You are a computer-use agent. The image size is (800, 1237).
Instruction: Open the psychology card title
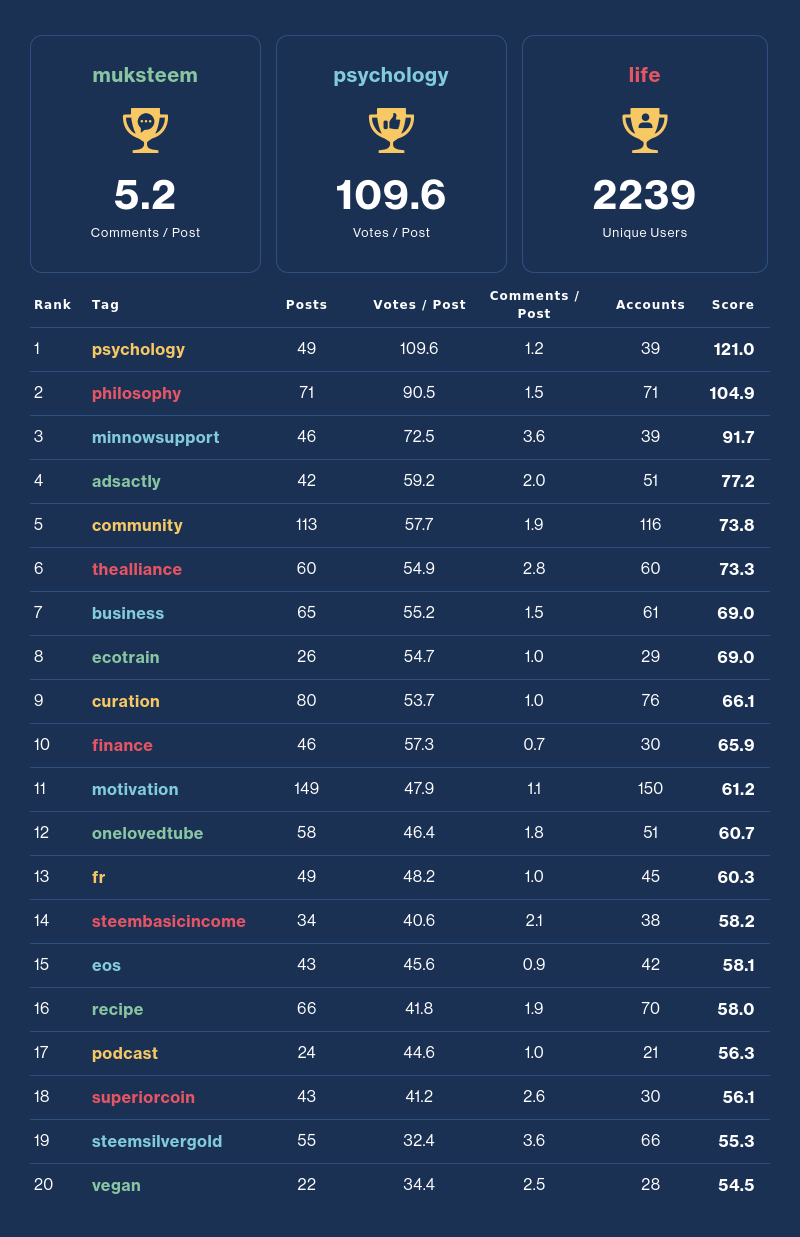click(x=391, y=75)
